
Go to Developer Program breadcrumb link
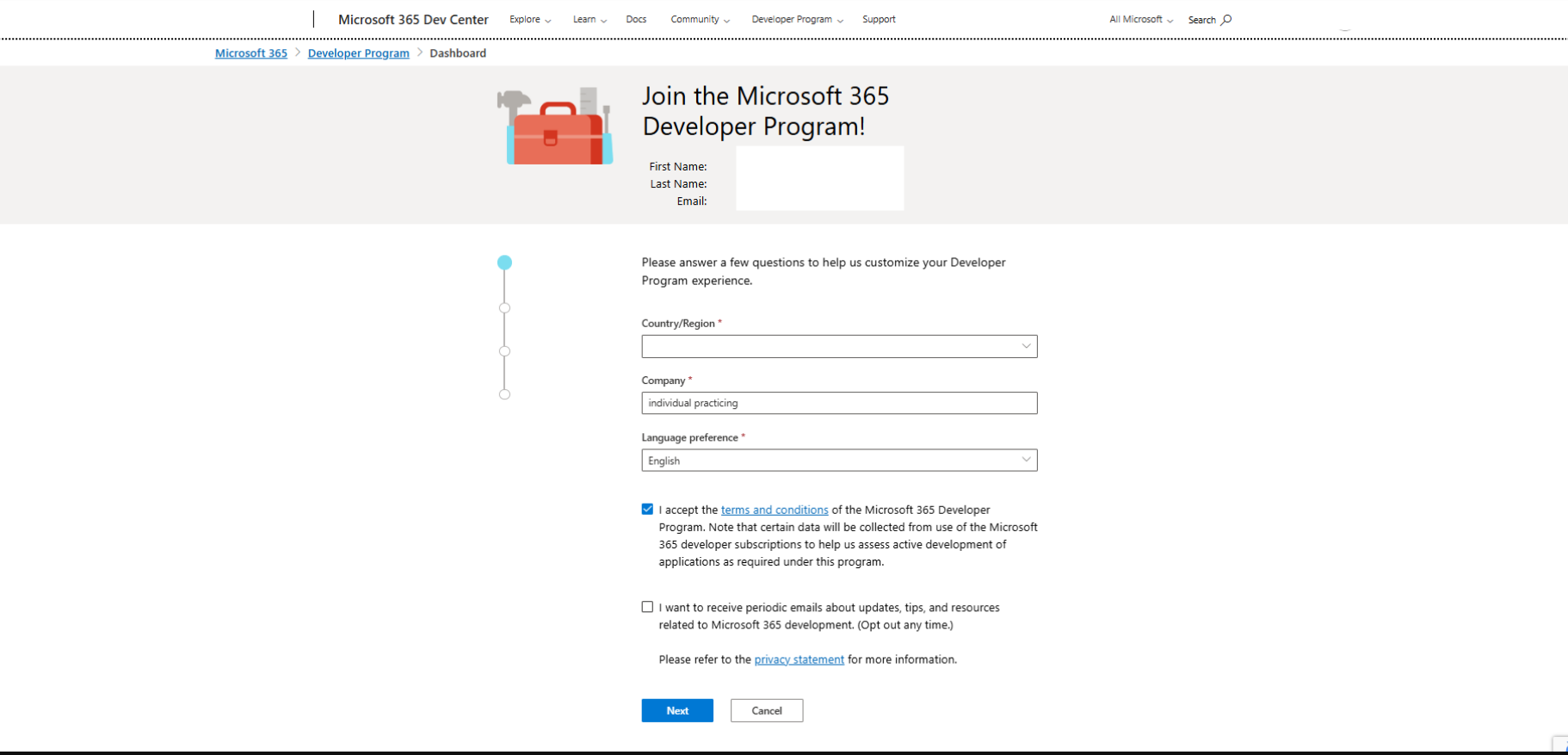(x=359, y=53)
